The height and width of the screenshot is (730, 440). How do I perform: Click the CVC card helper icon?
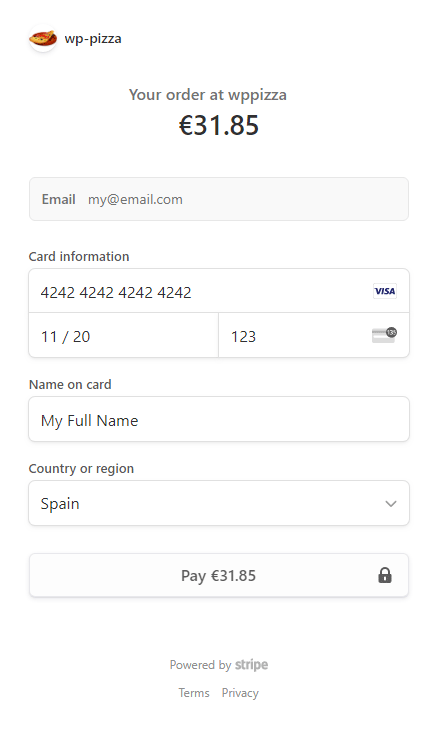pyautogui.click(x=384, y=335)
